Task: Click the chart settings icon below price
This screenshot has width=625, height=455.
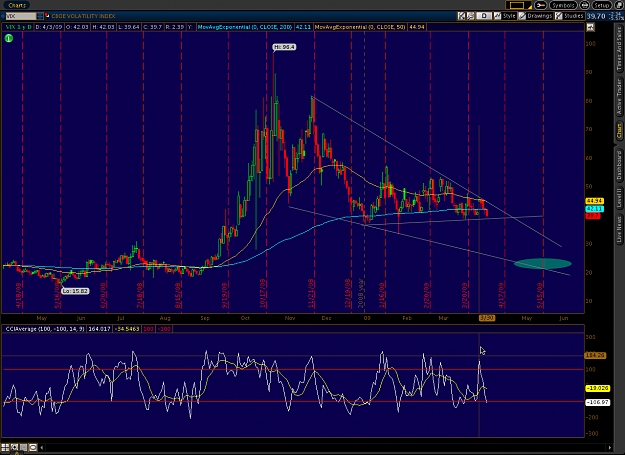Action: click(x=590, y=27)
